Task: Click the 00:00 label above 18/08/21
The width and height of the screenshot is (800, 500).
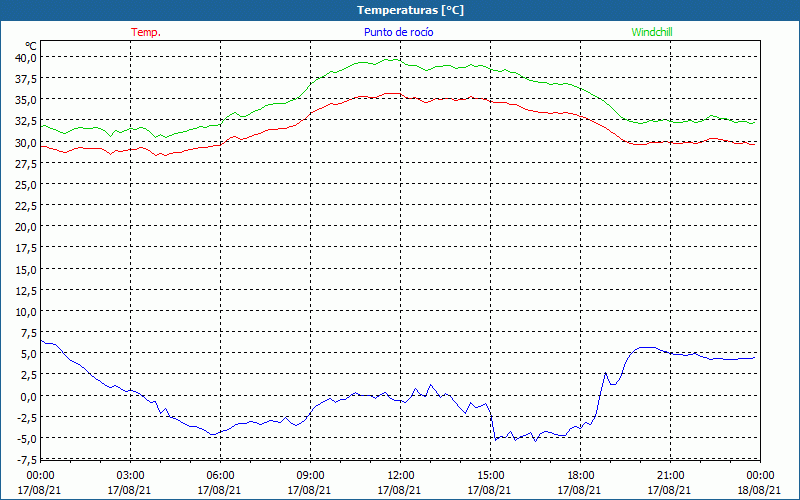Action: (x=760, y=476)
